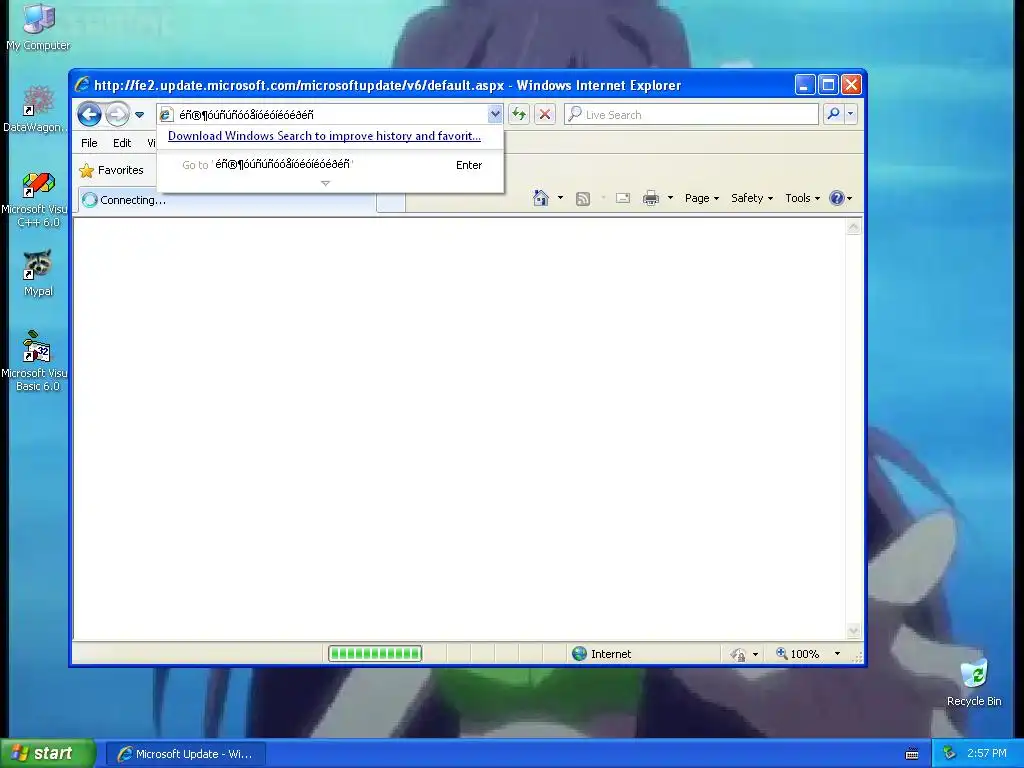Open a new blank tab
The height and width of the screenshot is (768, 1024).
pyautogui.click(x=391, y=203)
